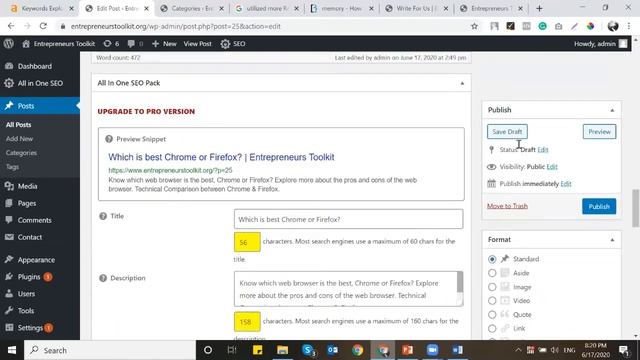640x360 pixels.
Task: Select the Standard post format
Action: [492, 259]
